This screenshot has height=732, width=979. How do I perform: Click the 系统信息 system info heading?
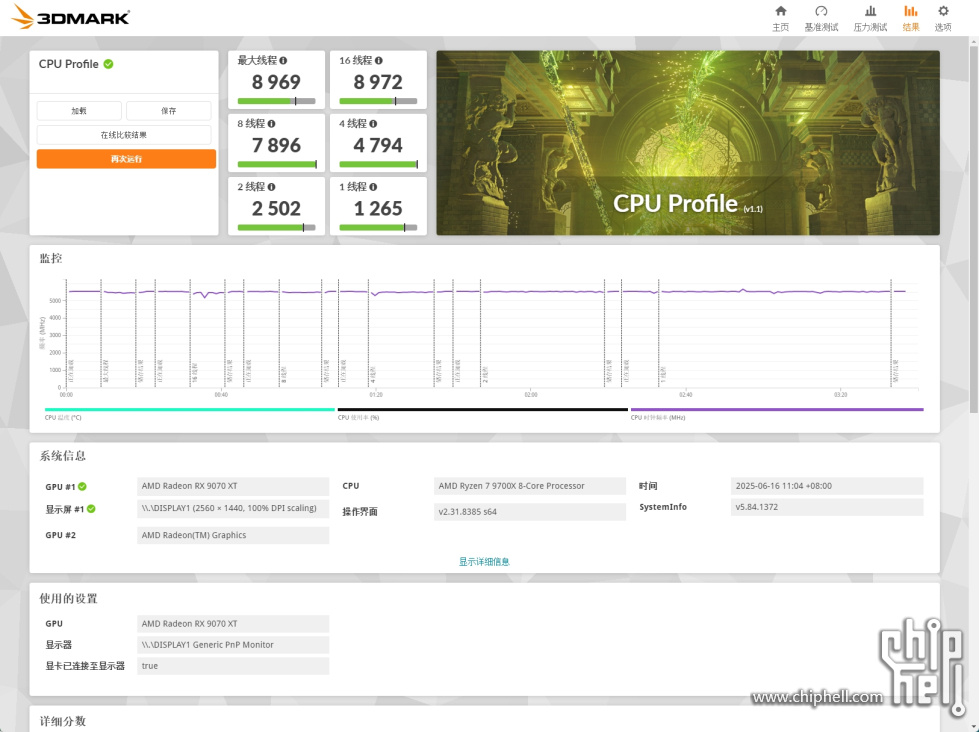click(x=62, y=456)
